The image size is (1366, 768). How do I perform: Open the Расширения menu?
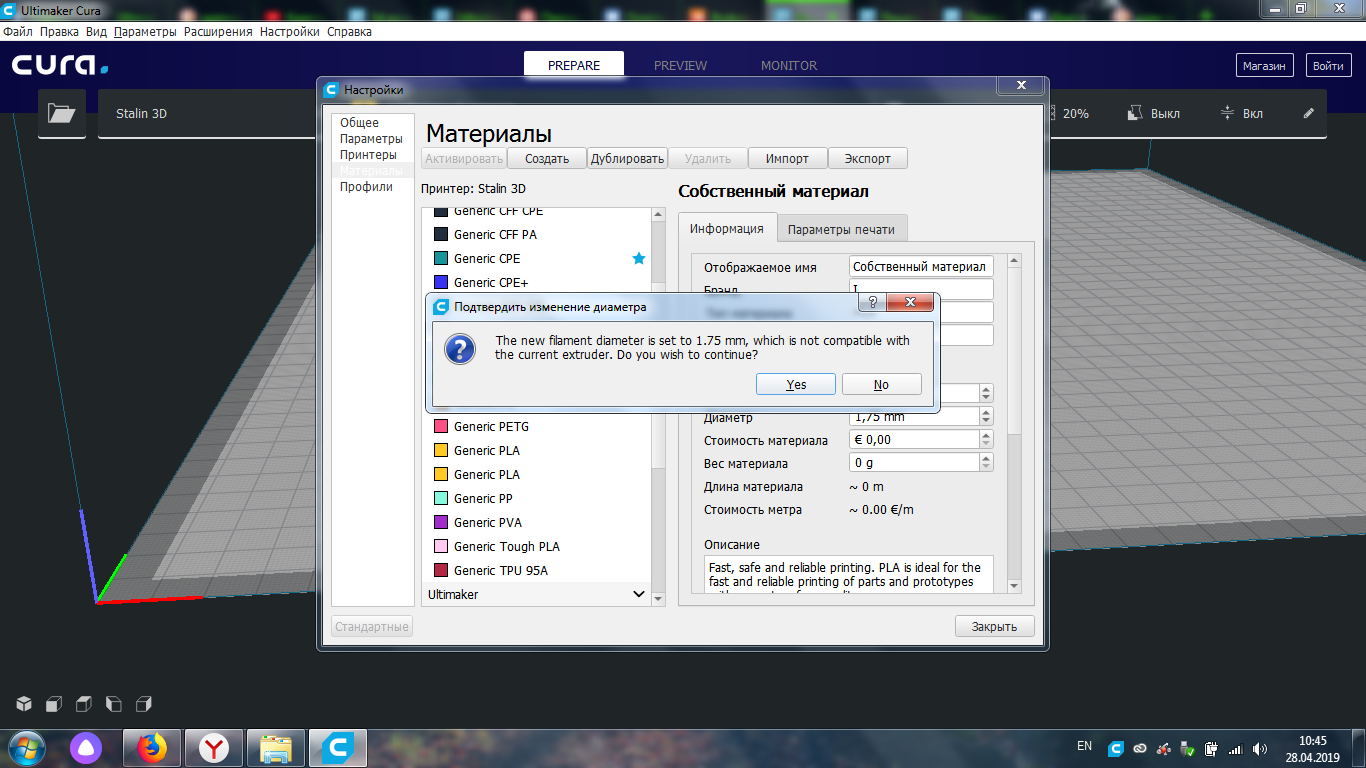tap(218, 32)
